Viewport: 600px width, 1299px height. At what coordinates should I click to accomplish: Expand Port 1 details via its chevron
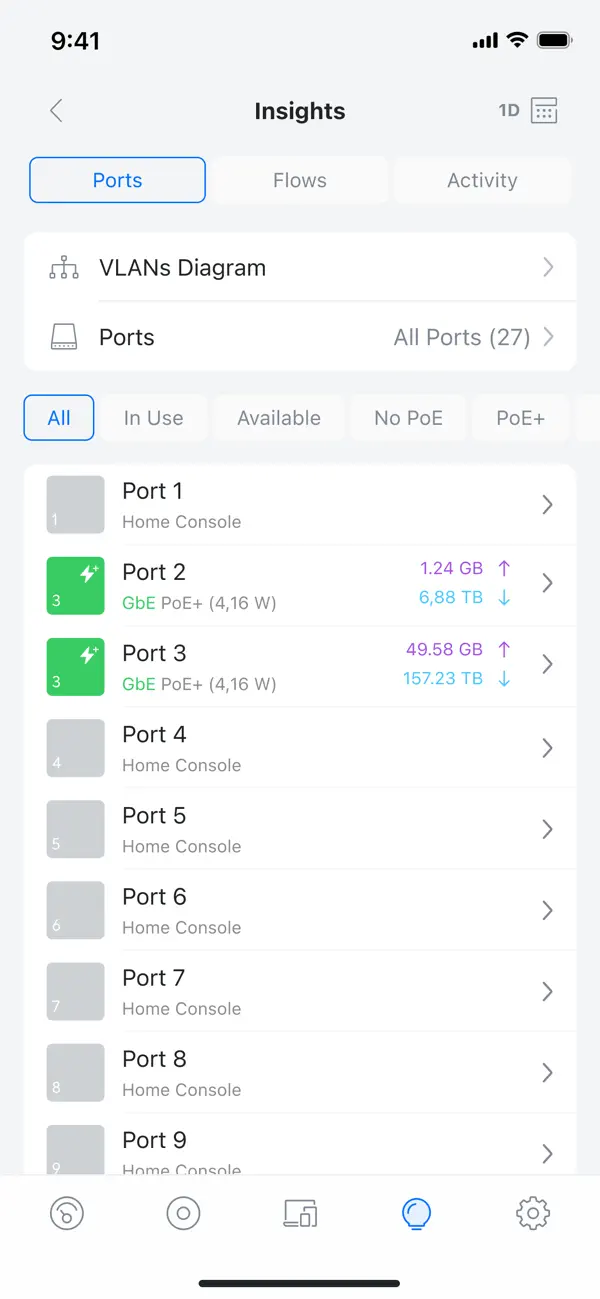point(547,504)
